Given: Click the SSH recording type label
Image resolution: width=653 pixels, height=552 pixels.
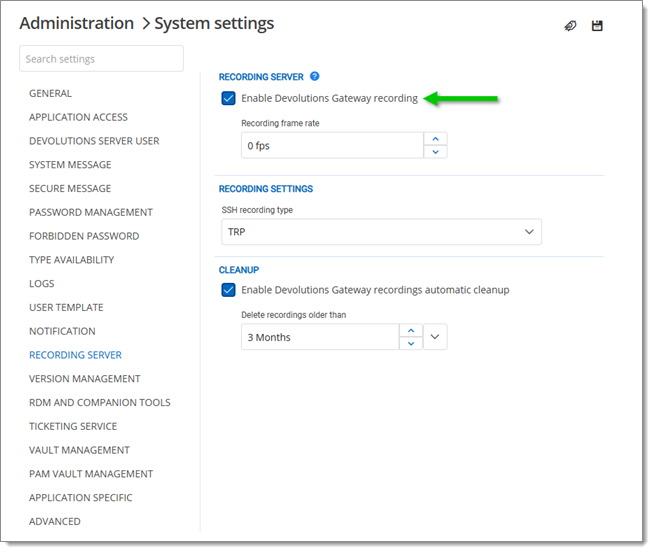Looking at the screenshot, I should (257, 210).
